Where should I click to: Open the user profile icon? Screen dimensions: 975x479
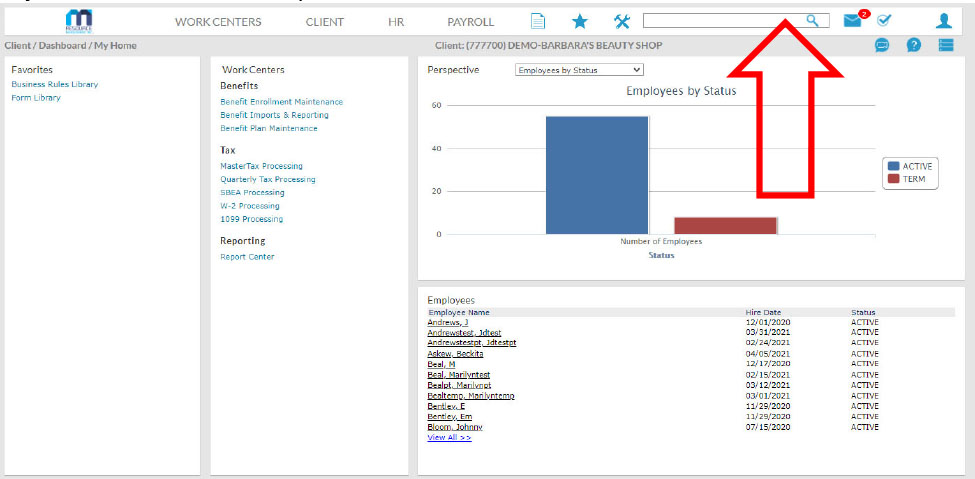(943, 21)
